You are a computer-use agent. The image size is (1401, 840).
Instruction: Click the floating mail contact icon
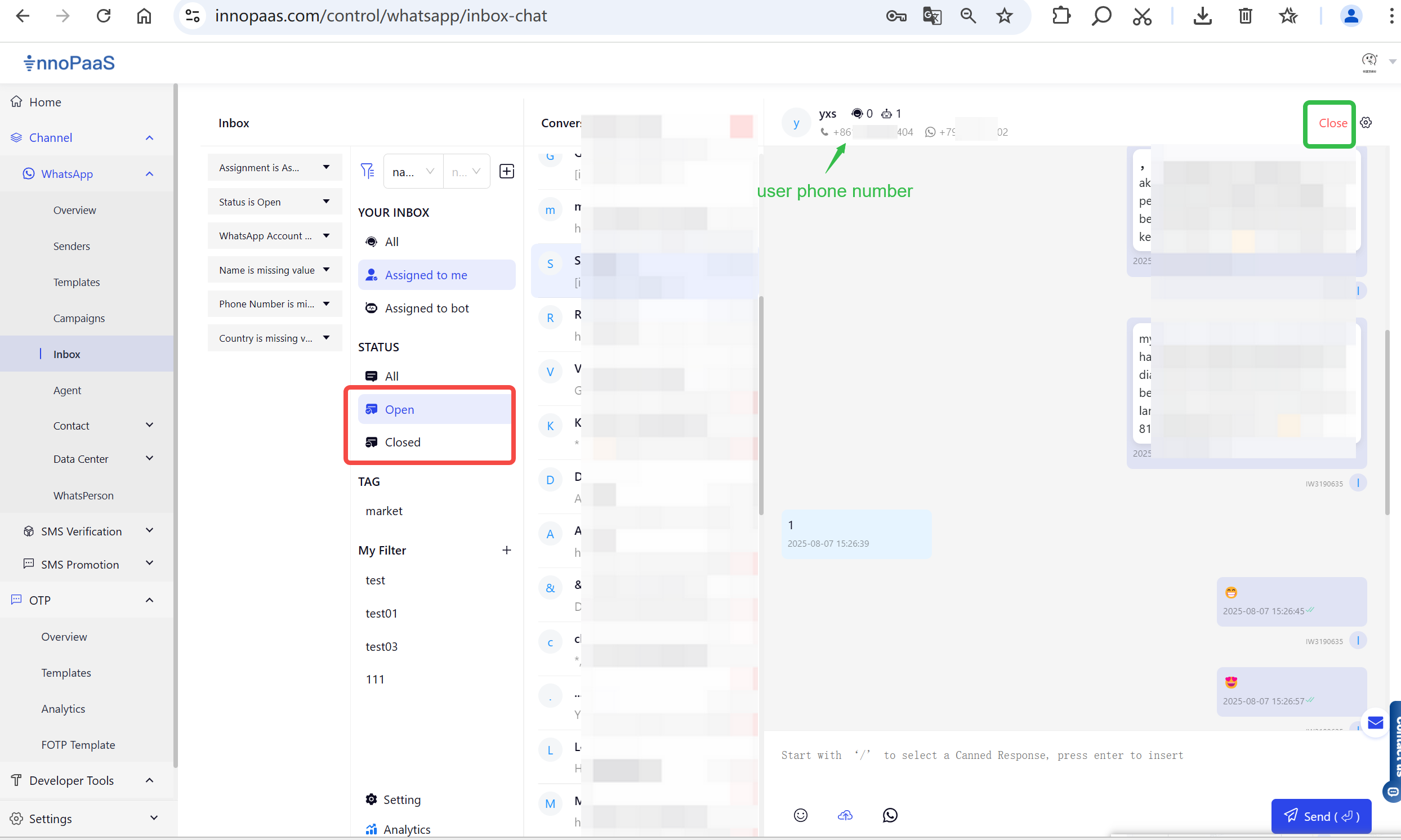[1376, 723]
